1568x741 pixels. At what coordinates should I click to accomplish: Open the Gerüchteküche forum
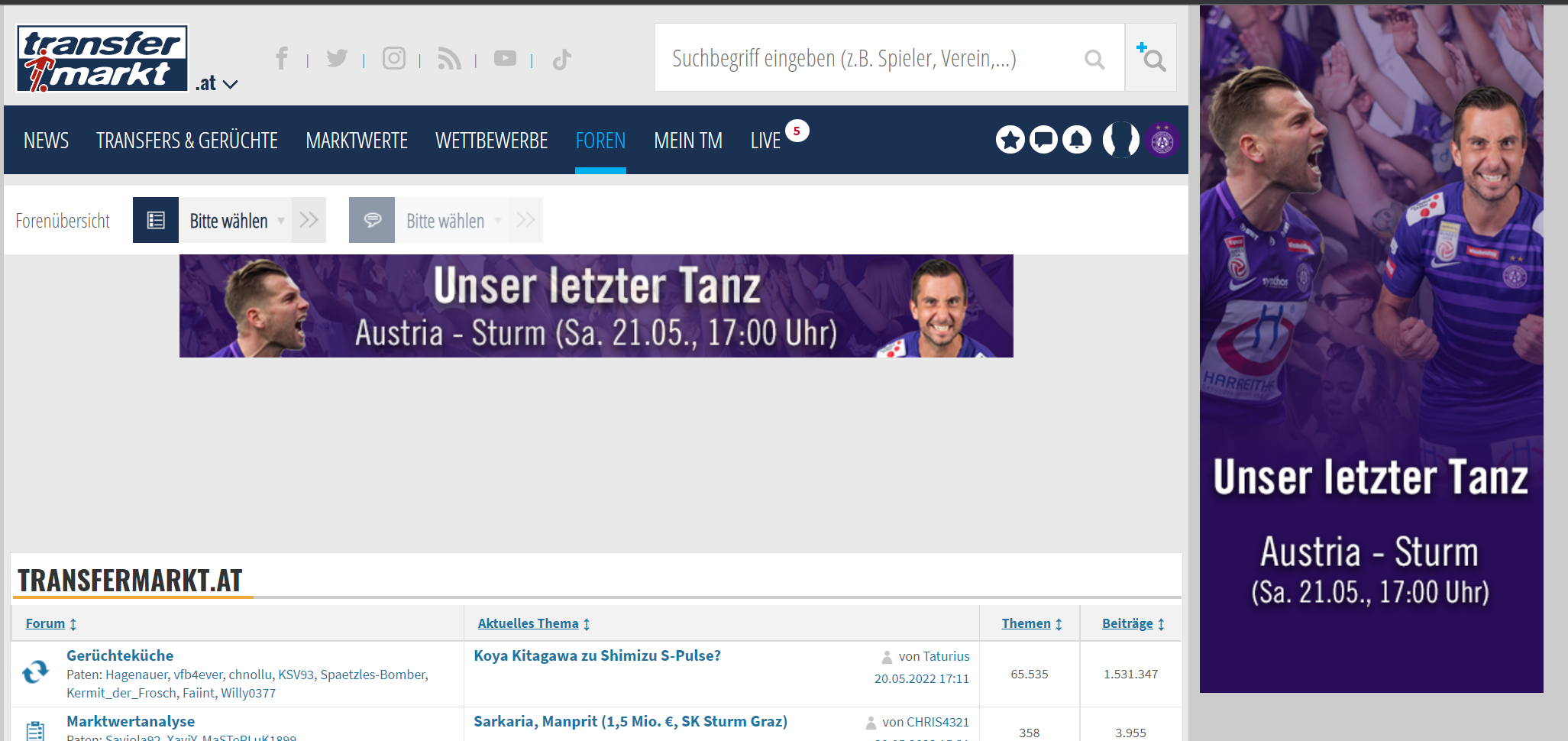pyautogui.click(x=120, y=655)
